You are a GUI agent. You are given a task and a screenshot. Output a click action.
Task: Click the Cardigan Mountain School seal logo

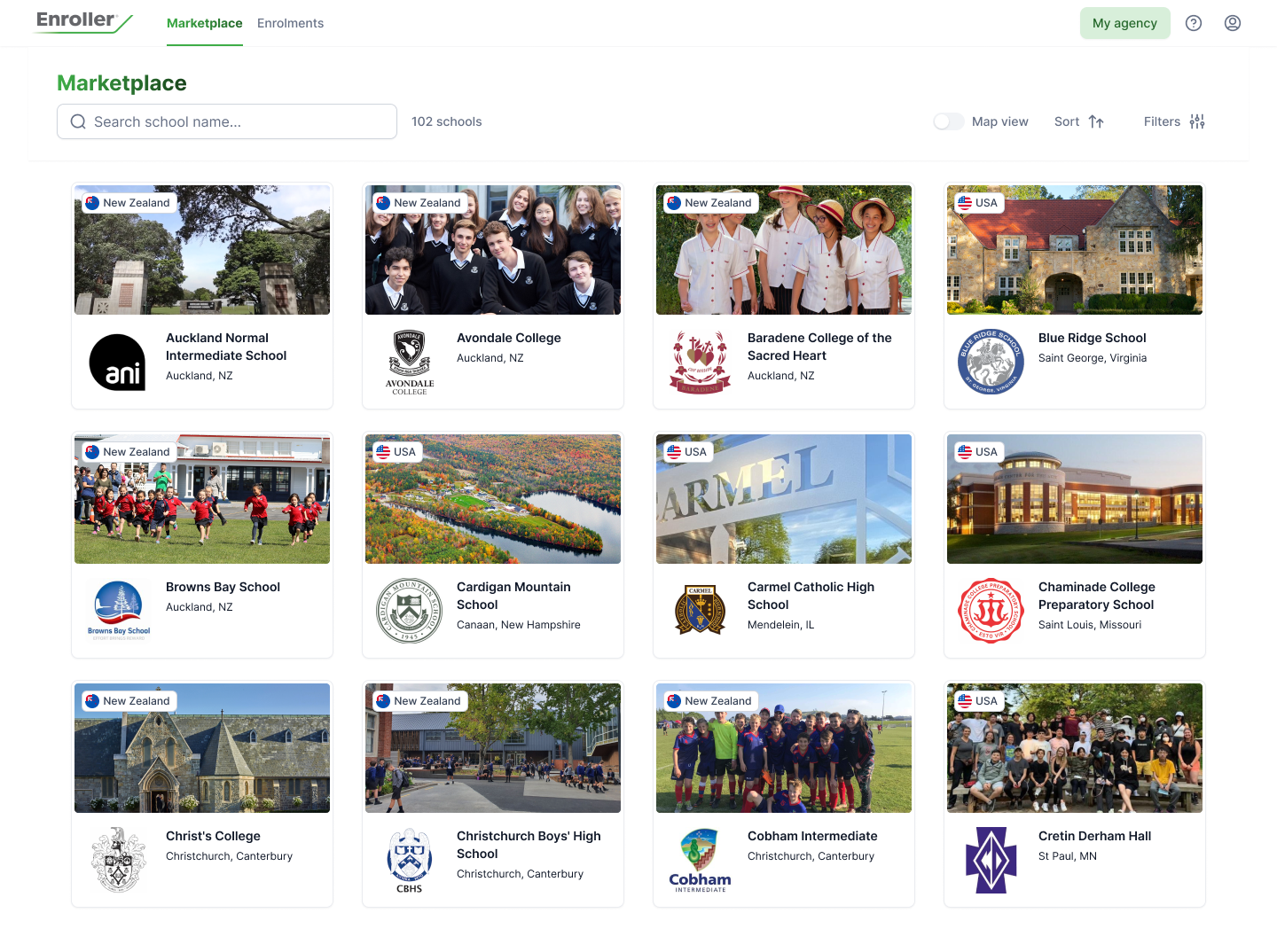point(409,611)
